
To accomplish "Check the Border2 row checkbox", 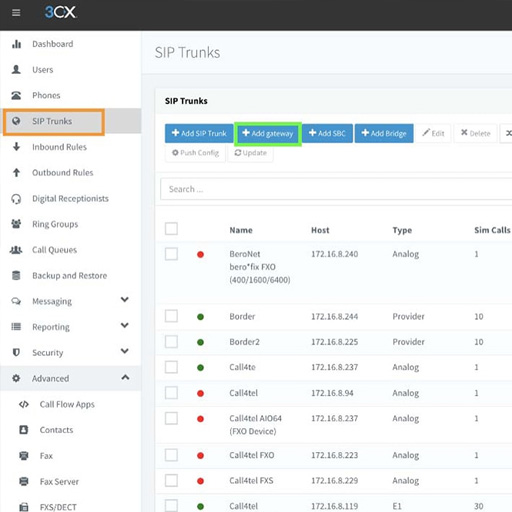I will pos(171,342).
